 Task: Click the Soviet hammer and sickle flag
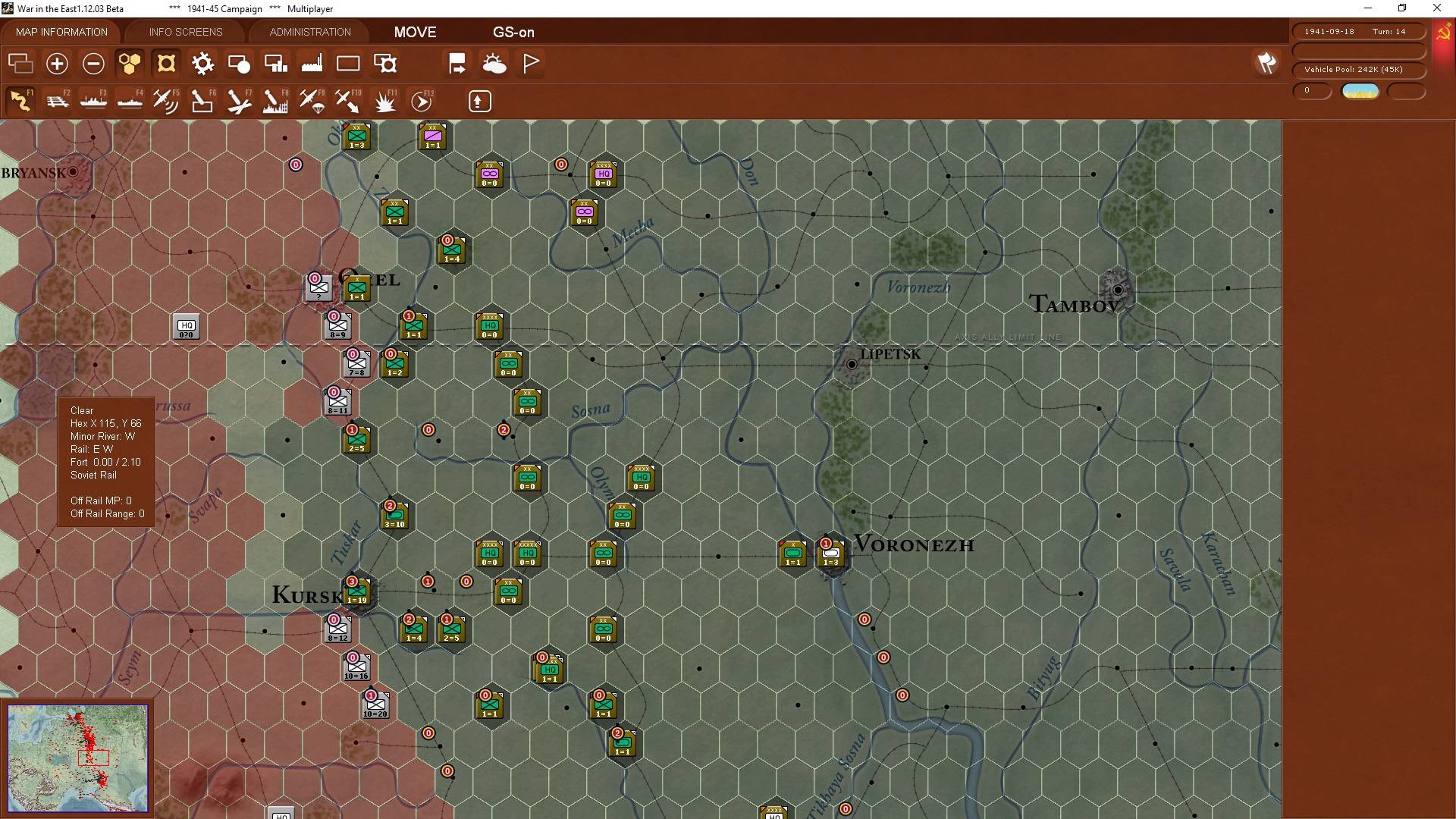(x=1443, y=33)
